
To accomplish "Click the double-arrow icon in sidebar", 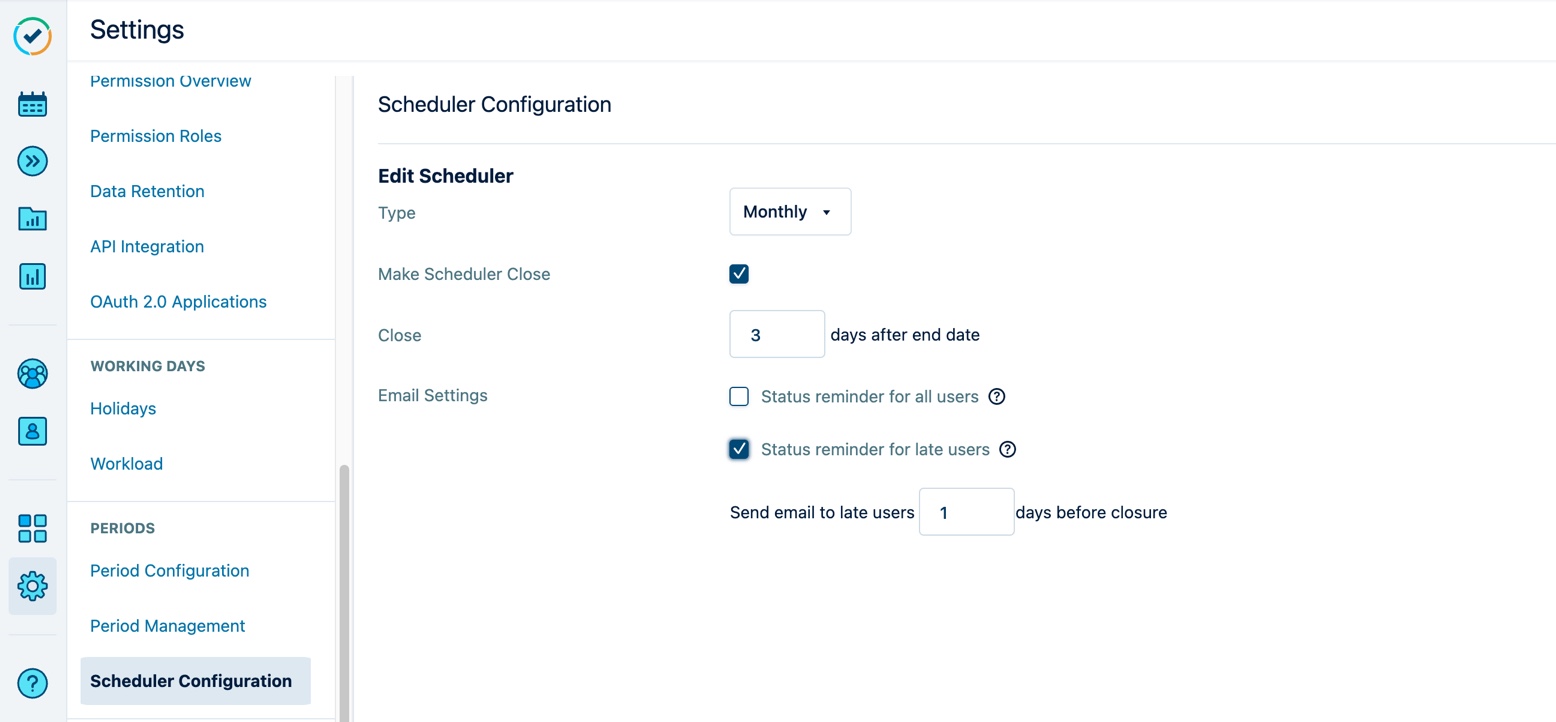I will tap(33, 161).
